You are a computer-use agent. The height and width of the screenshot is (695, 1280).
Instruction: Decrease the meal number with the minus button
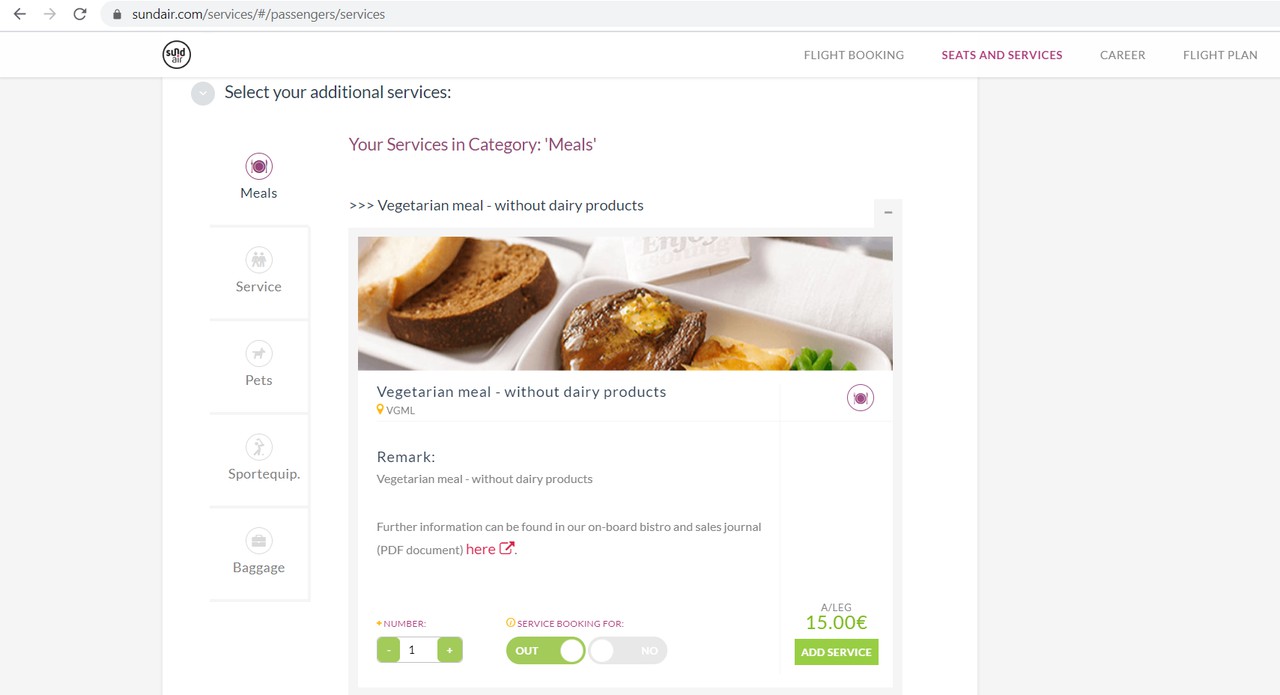(389, 650)
